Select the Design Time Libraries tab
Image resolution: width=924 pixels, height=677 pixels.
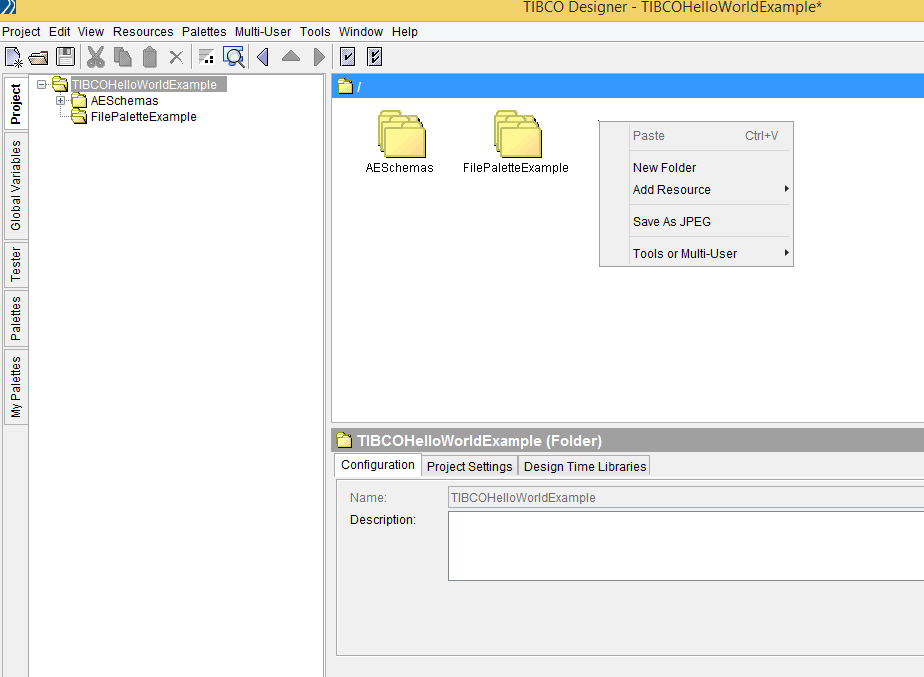(x=585, y=467)
